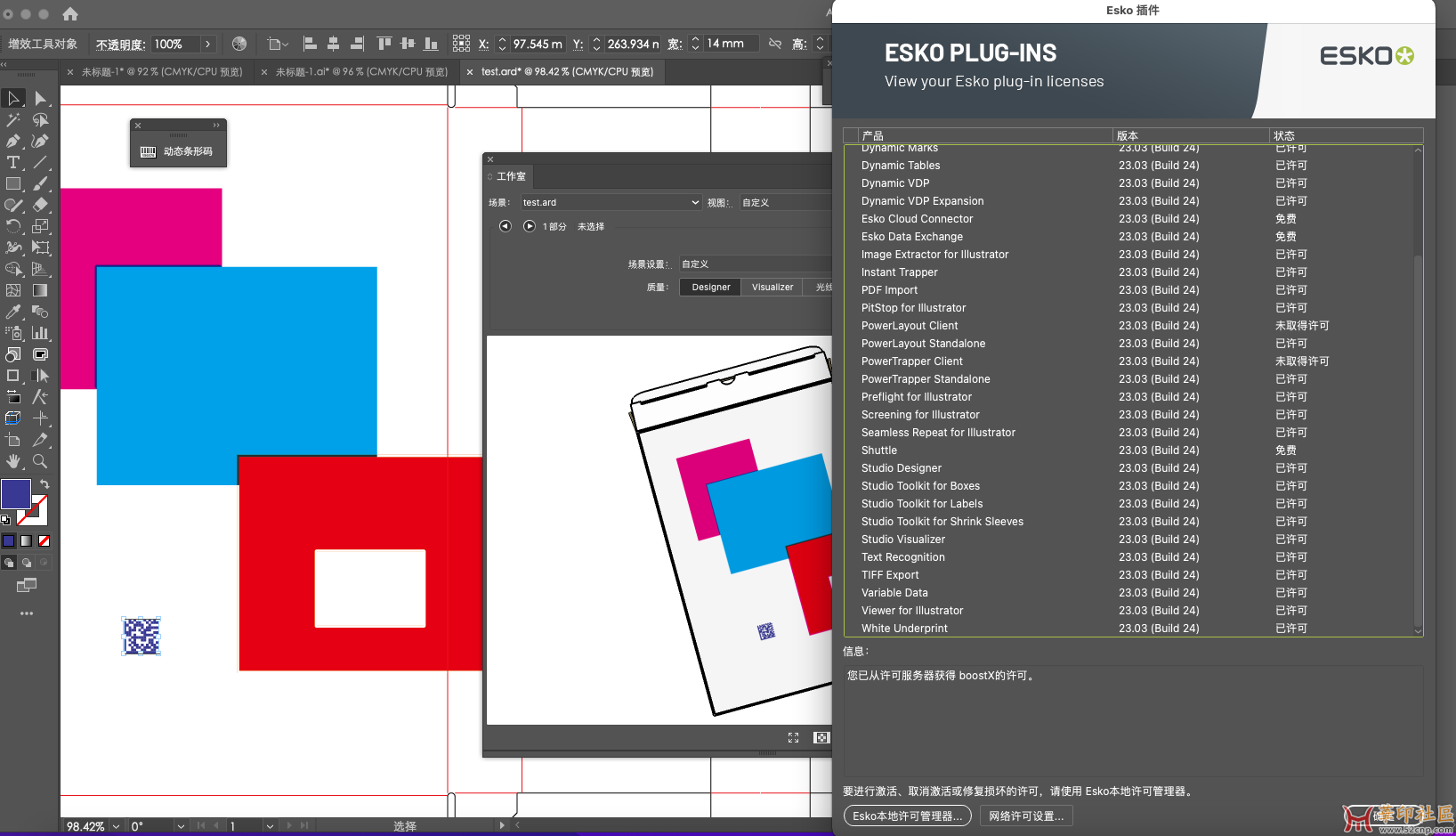Choose the Hand tool
The width and height of the screenshot is (1456, 836).
pyautogui.click(x=13, y=461)
